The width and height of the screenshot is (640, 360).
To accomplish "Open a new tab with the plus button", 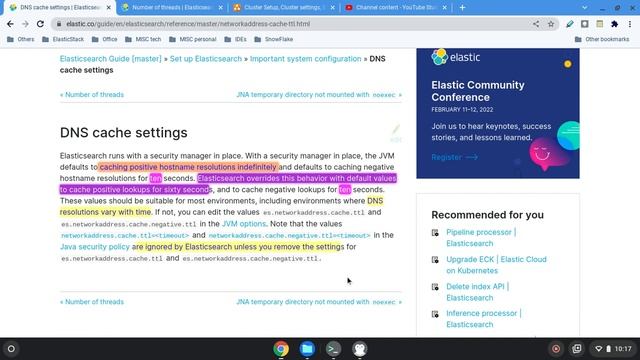I will 462,7.
